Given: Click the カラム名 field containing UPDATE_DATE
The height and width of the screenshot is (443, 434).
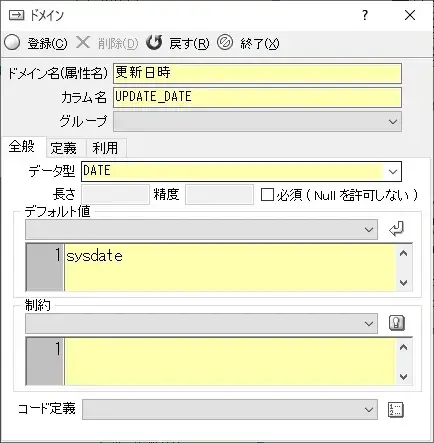Looking at the screenshot, I should point(257,97).
